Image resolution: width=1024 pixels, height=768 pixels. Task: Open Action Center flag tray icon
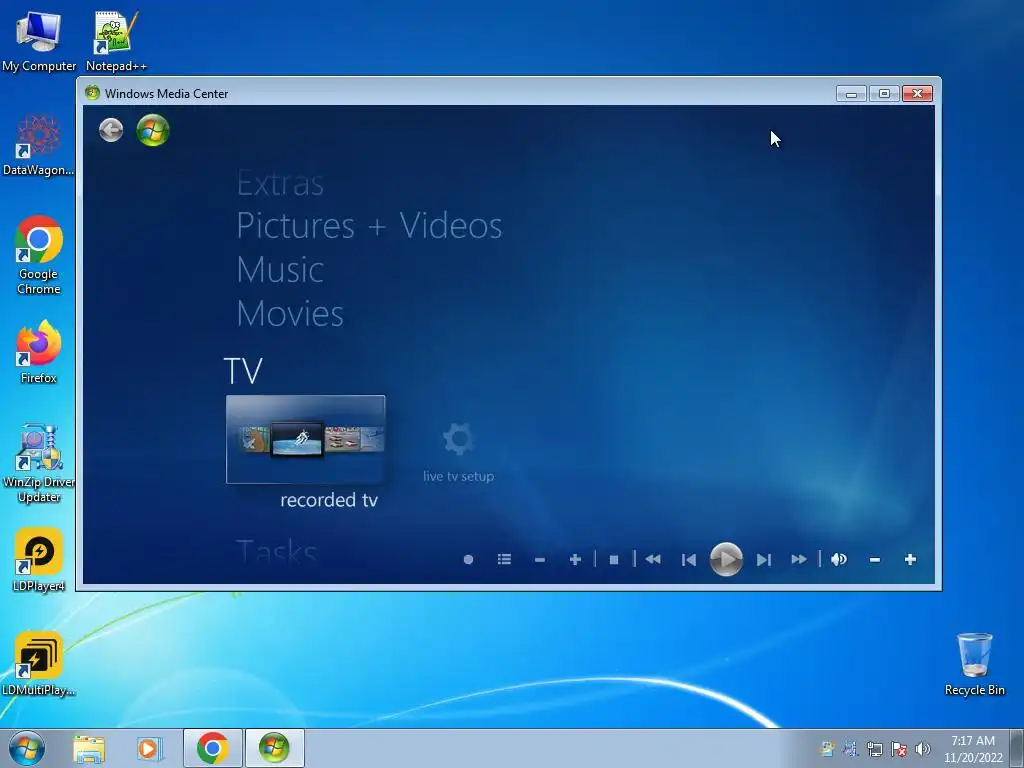click(x=899, y=749)
